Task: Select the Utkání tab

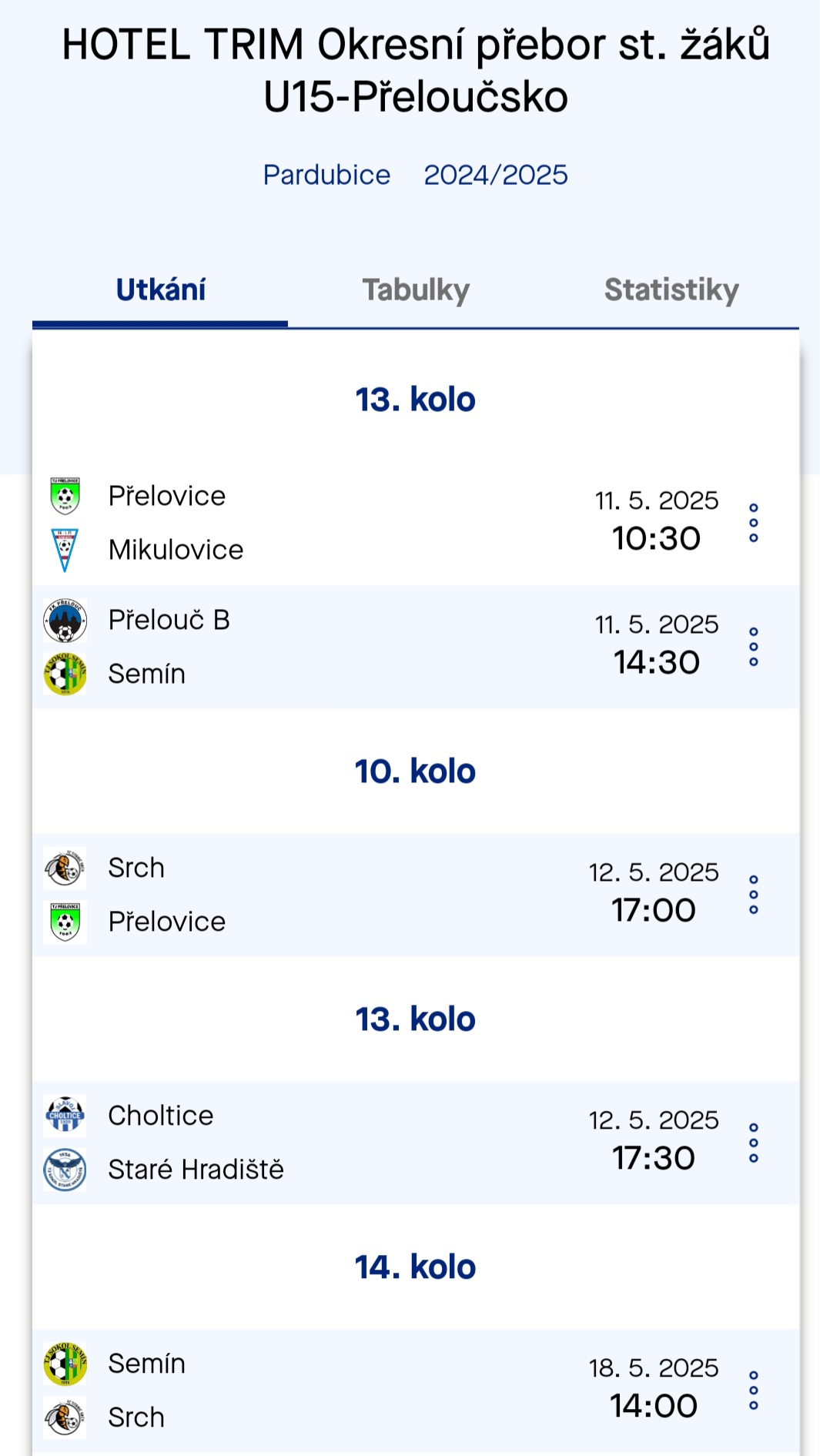Action: pyautogui.click(x=160, y=290)
